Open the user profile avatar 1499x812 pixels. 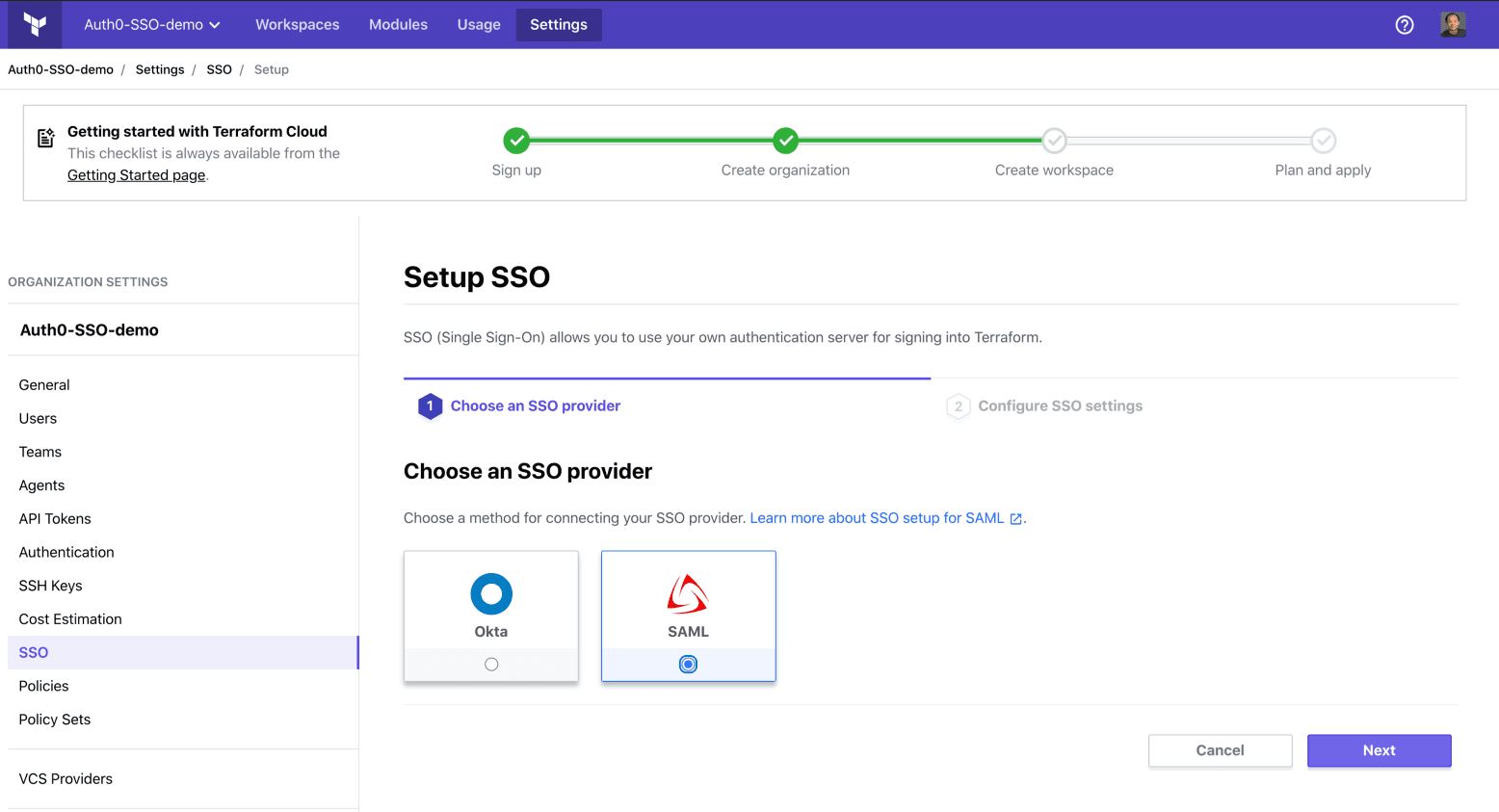1453,25
